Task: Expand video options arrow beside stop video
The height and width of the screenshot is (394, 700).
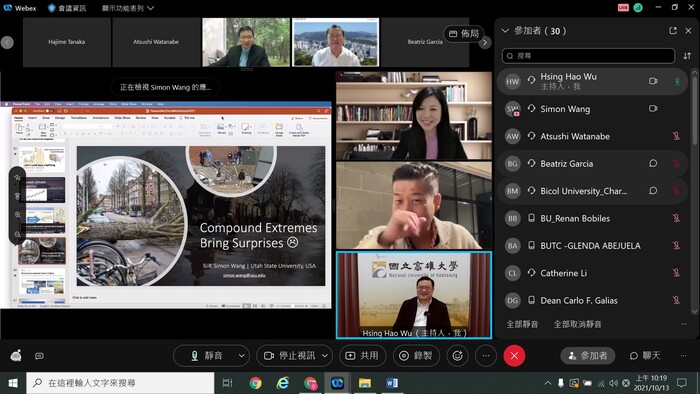Action: tap(325, 356)
